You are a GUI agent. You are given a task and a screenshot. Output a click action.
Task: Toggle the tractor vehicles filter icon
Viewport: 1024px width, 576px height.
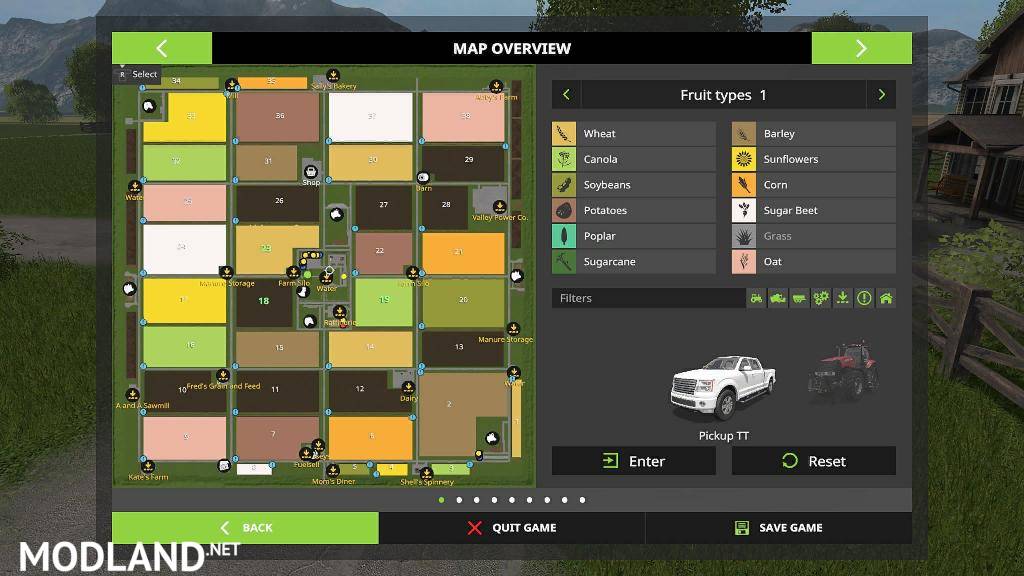756,298
